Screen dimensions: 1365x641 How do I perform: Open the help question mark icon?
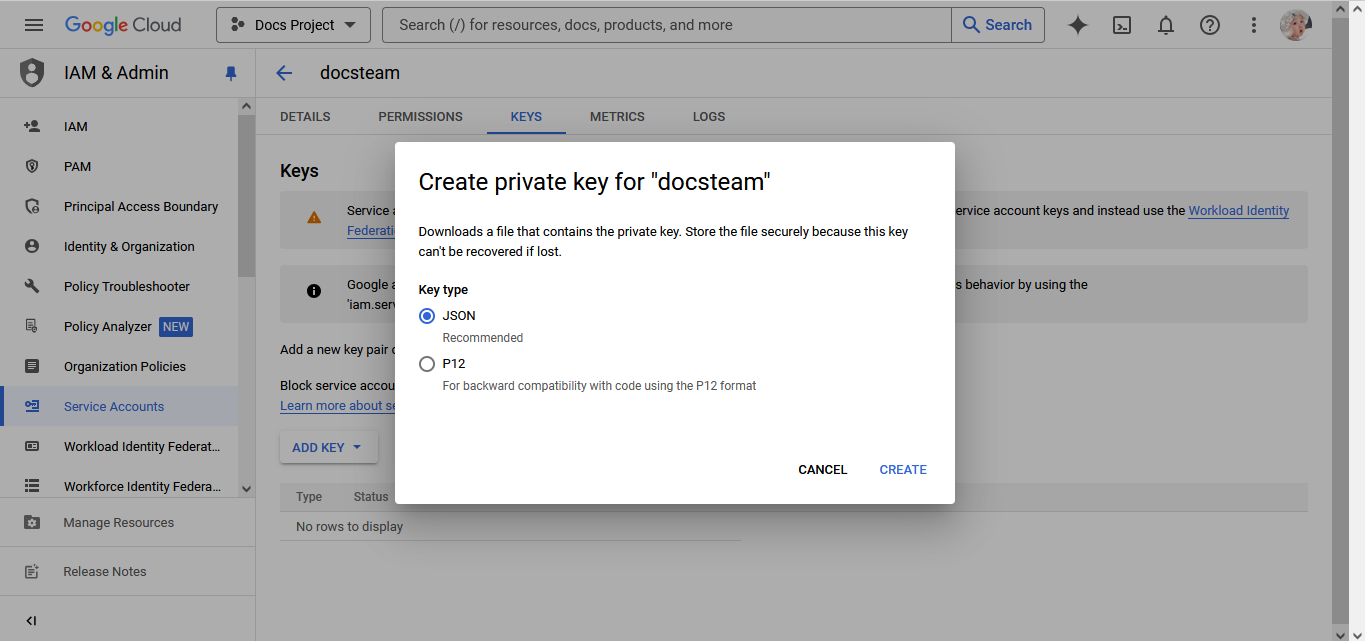point(1210,25)
